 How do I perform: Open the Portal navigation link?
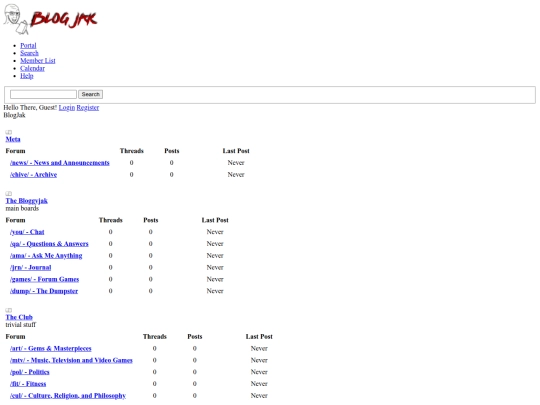[x=28, y=45]
